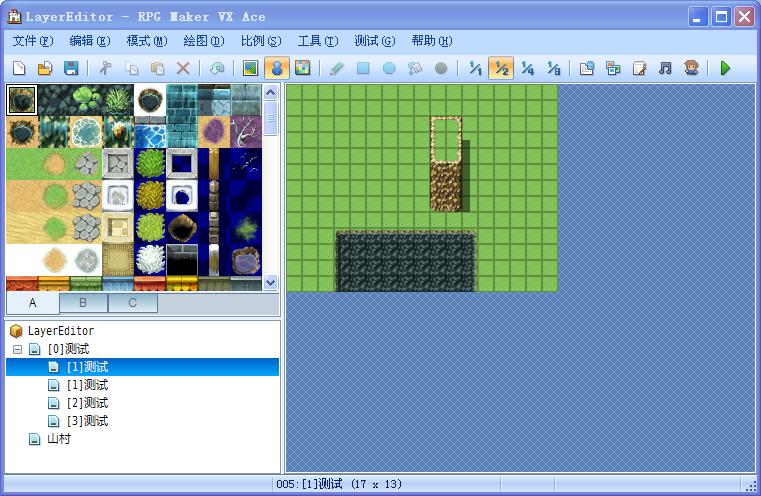
Task: Cut selection with the scissors icon
Action: (105, 68)
